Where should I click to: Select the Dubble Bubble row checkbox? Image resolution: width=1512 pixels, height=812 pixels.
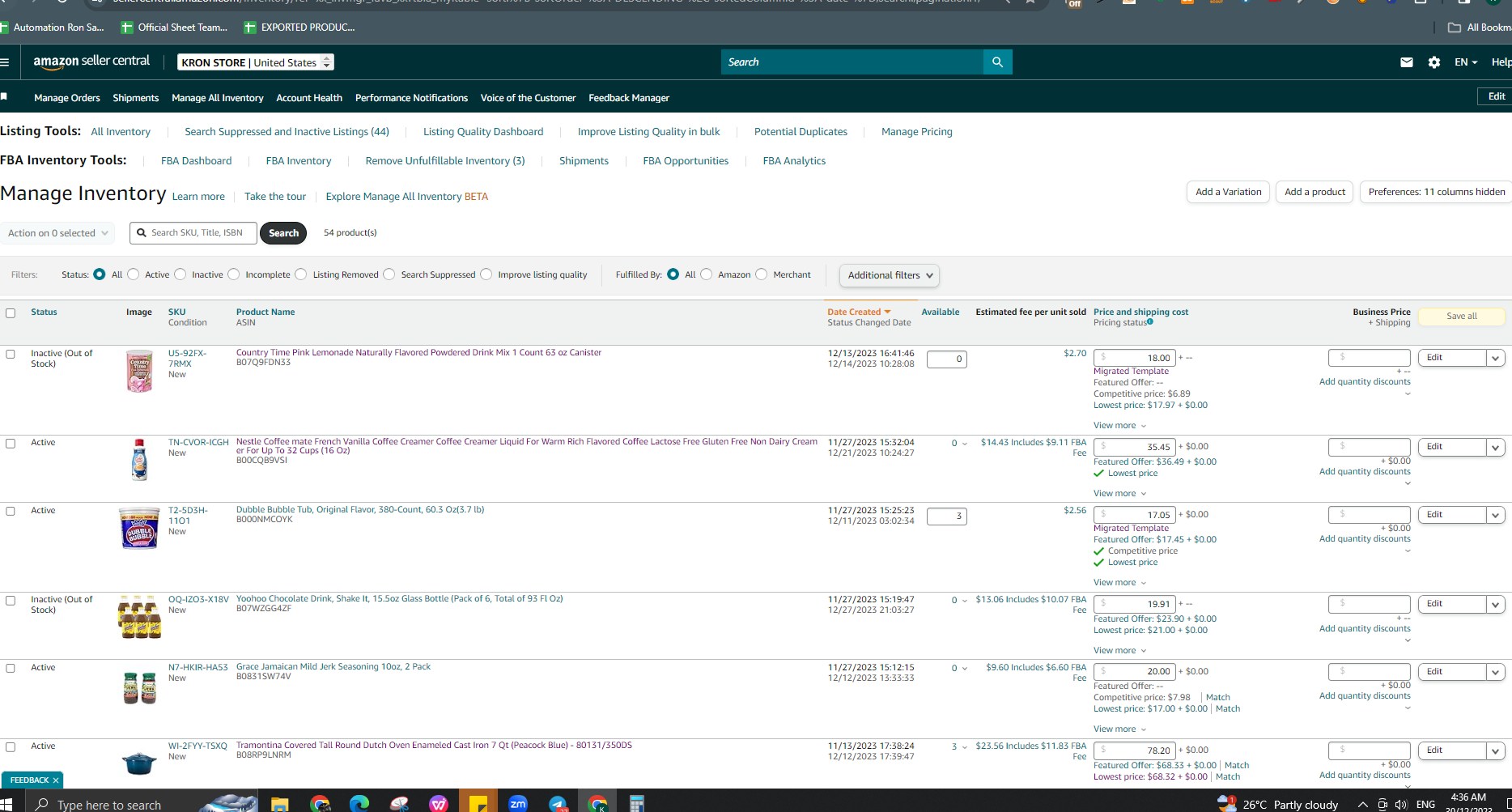pos(11,512)
